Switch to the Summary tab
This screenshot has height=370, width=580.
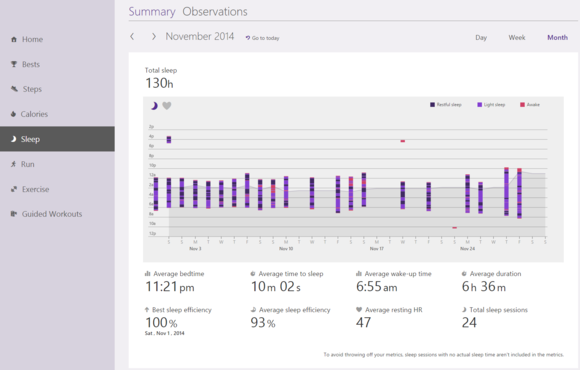tap(152, 12)
